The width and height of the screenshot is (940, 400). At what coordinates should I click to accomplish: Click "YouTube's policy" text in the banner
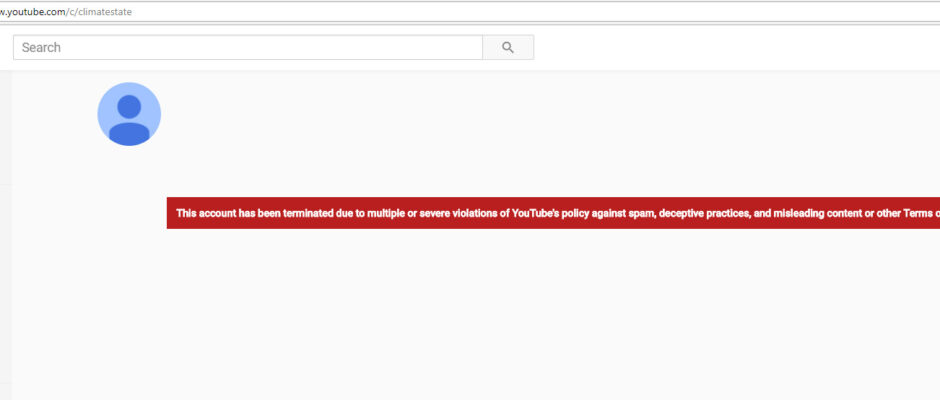(554, 212)
